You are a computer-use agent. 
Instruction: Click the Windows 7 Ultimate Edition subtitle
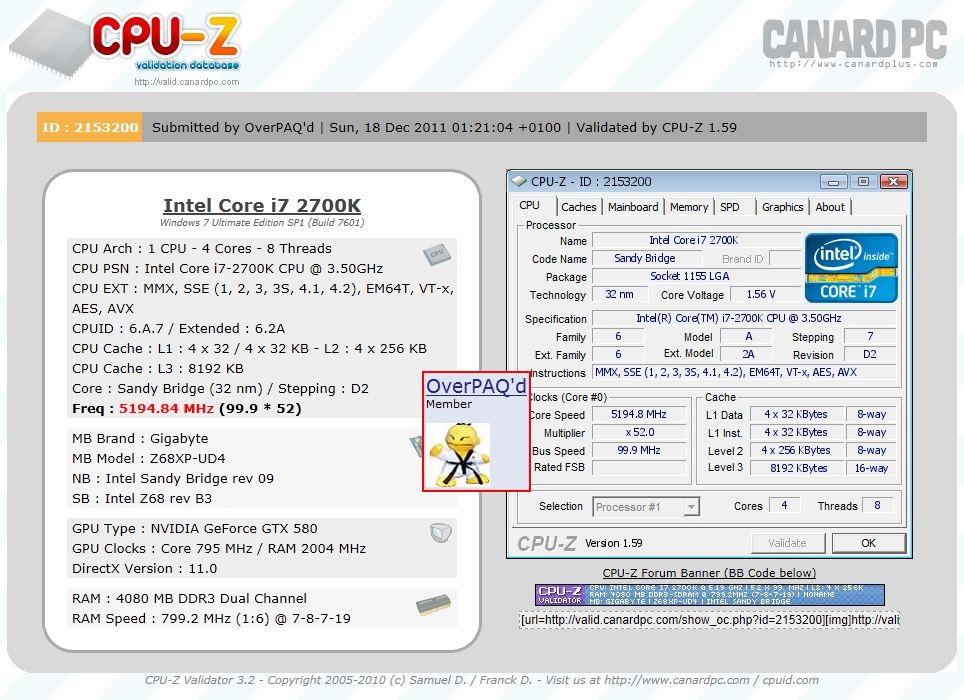click(x=262, y=222)
